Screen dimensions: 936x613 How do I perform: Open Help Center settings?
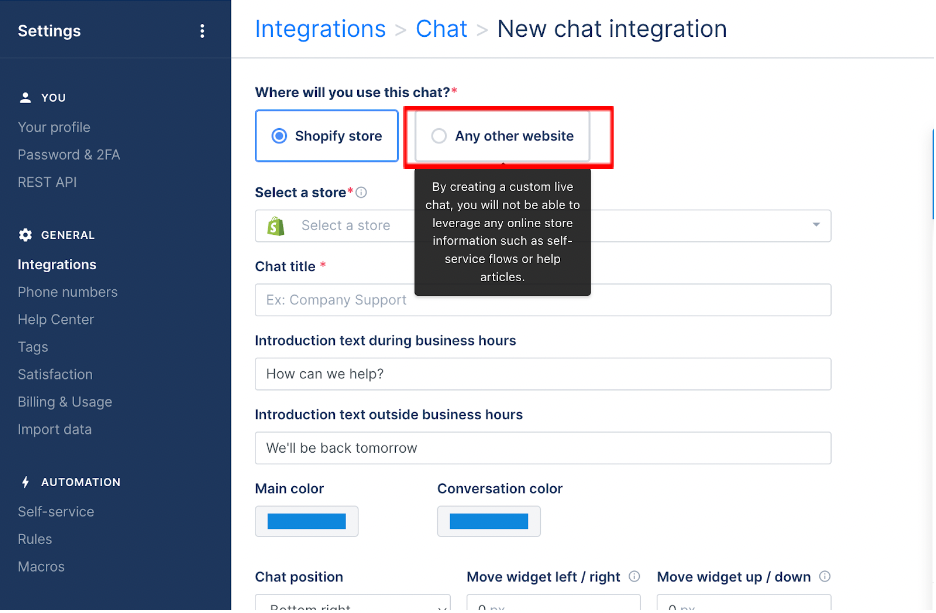[x=56, y=320]
